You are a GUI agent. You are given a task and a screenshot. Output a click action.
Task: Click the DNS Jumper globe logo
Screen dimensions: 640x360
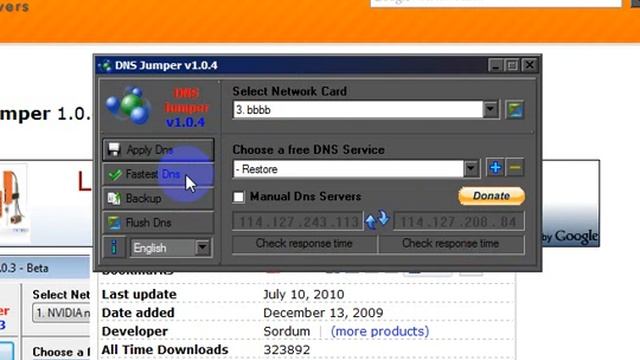tap(129, 106)
